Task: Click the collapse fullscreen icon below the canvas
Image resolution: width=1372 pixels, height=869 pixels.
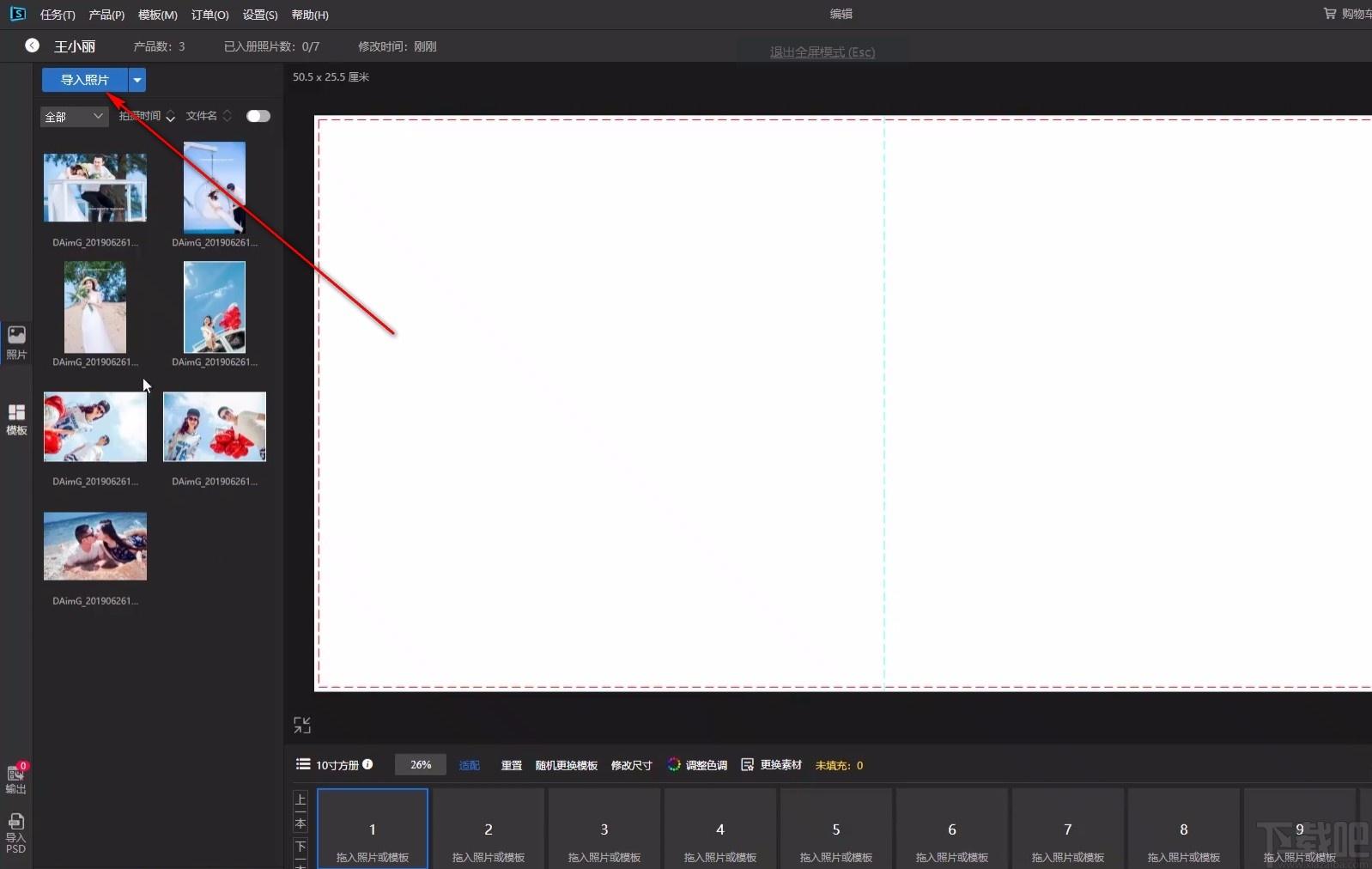Action: point(302,726)
